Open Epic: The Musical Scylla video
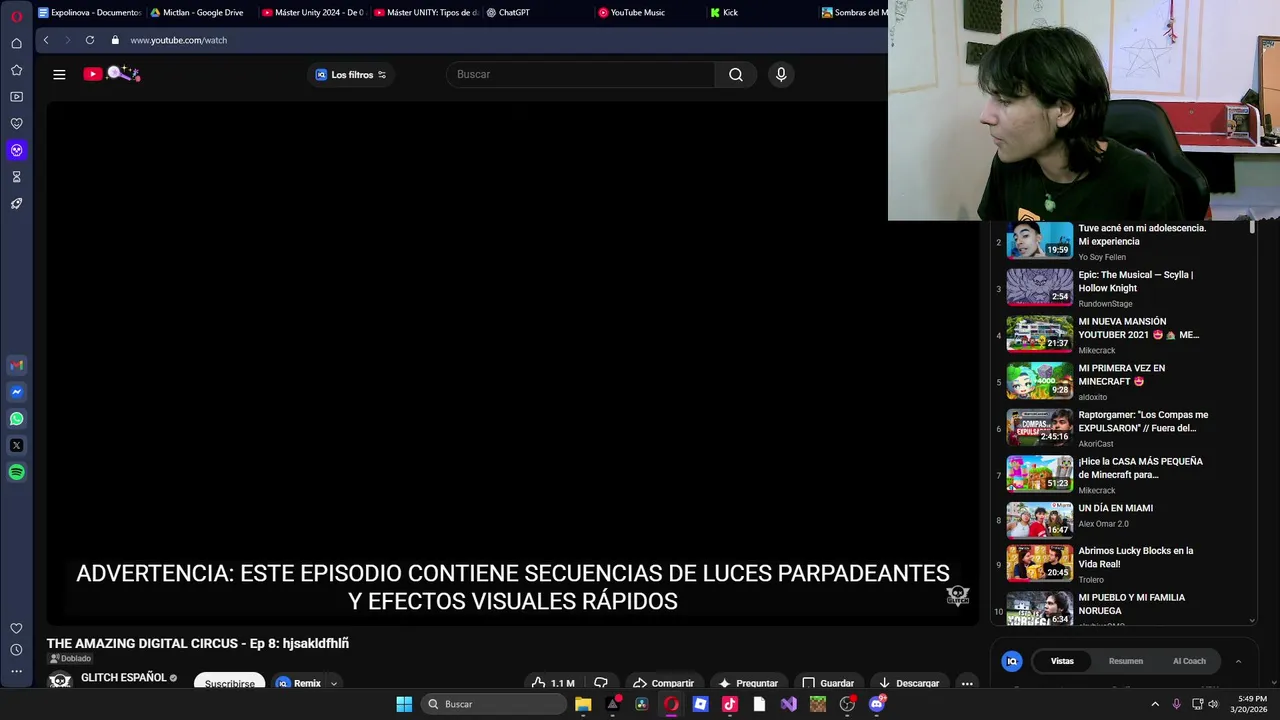 point(1136,281)
